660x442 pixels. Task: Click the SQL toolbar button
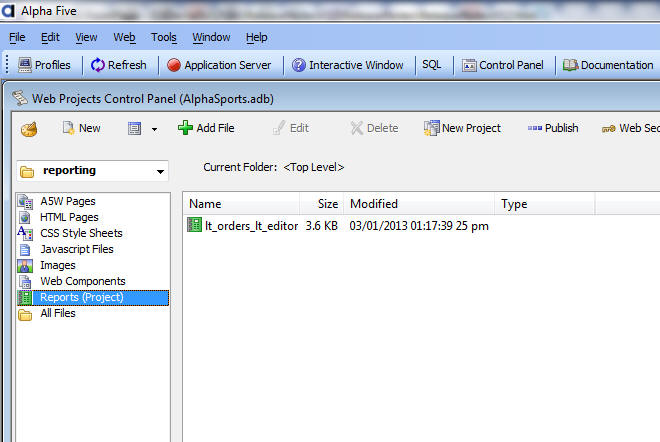(432, 65)
